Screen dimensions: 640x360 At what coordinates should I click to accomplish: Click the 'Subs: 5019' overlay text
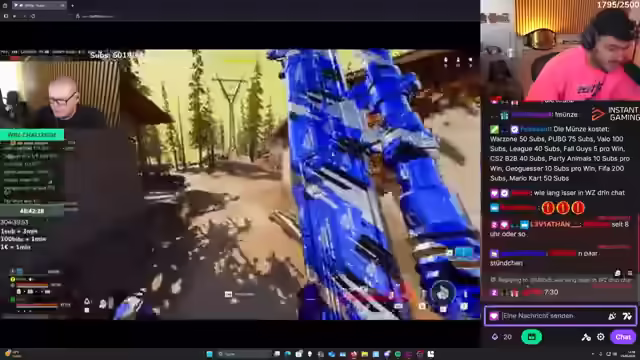point(116,55)
